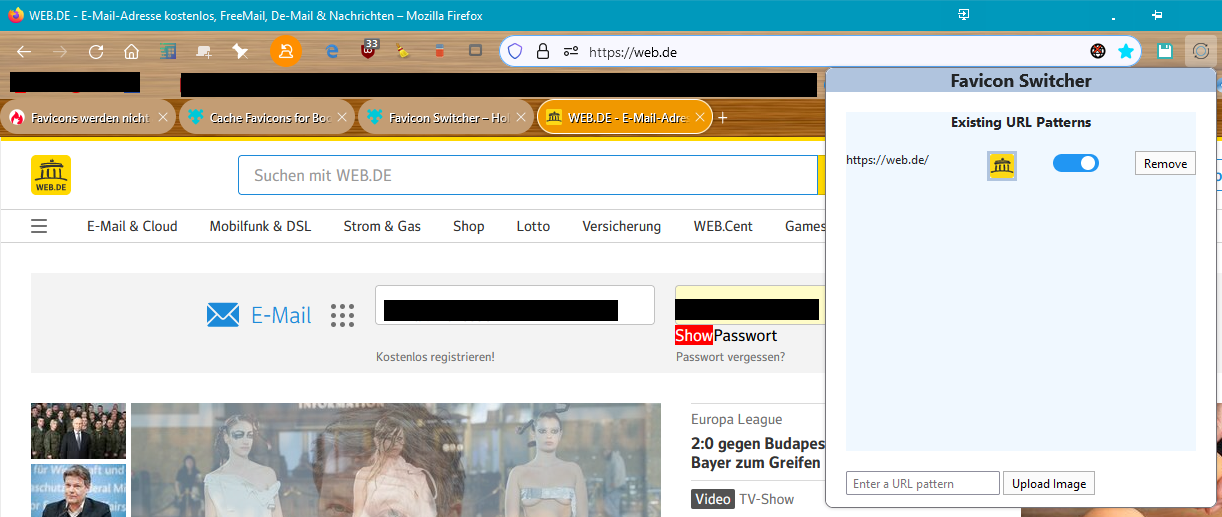Open the Firefox home page icon
This screenshot has width=1222, height=517.
pyautogui.click(x=131, y=51)
